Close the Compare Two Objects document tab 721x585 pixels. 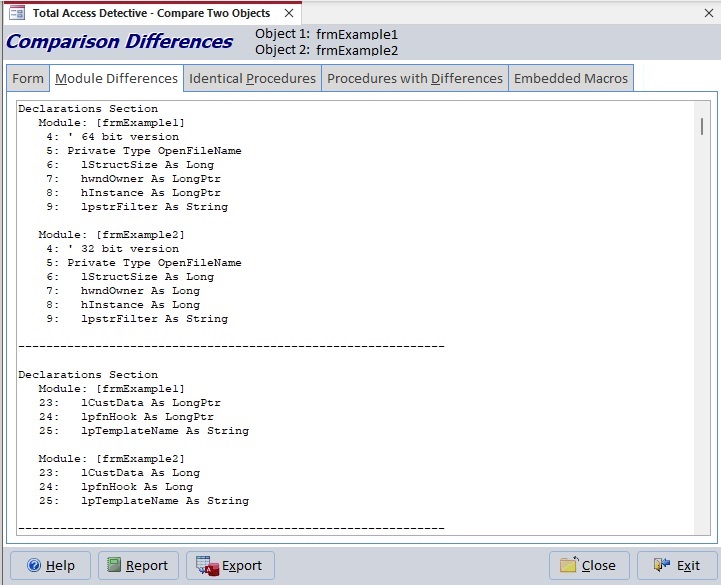[289, 13]
